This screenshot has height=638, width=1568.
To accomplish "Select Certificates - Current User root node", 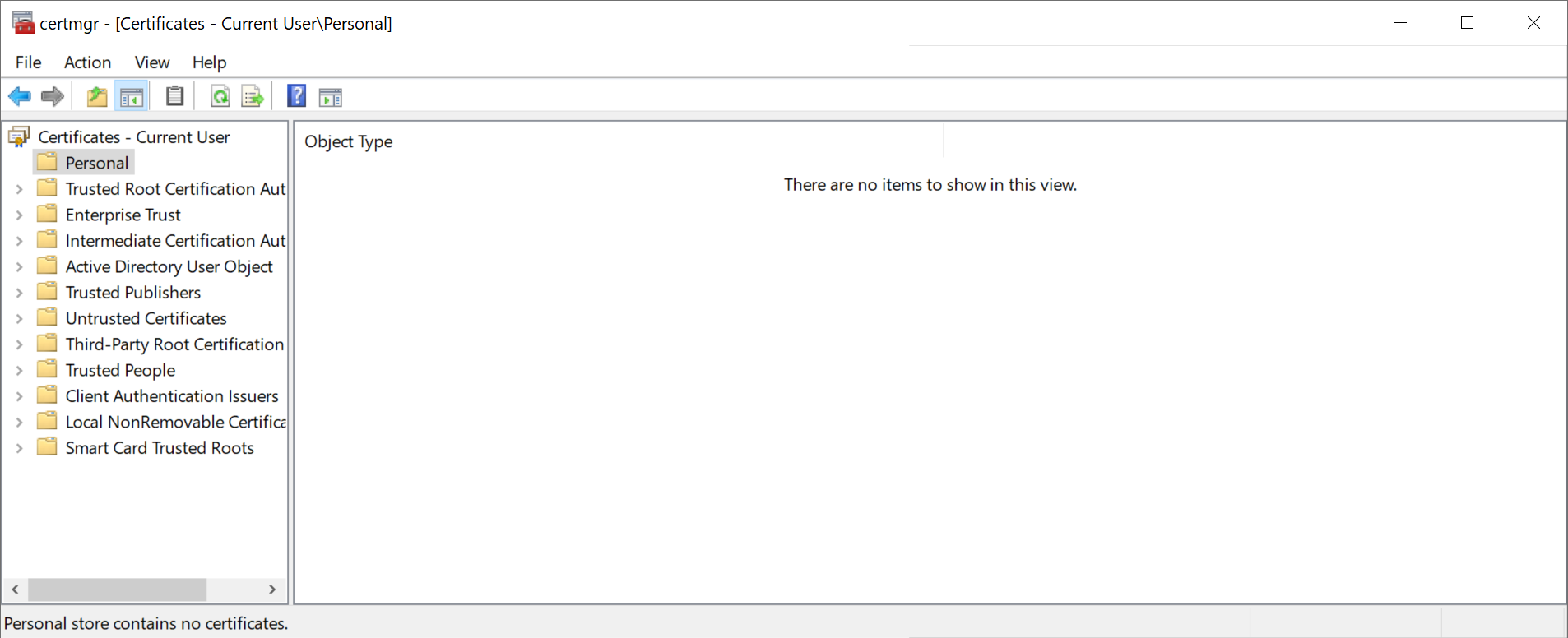I will click(x=133, y=137).
